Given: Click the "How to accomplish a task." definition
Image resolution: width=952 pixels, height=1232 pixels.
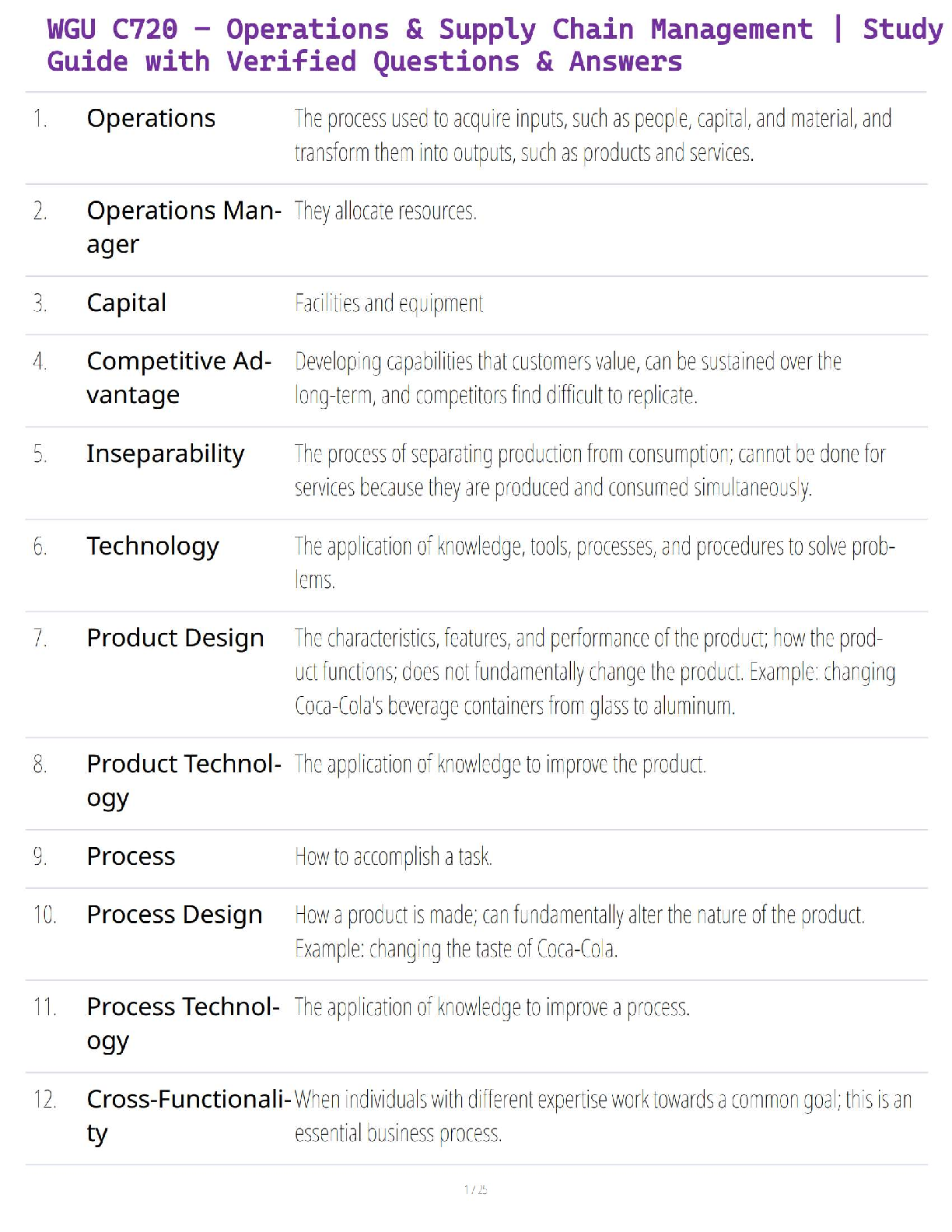Looking at the screenshot, I should tap(393, 856).
